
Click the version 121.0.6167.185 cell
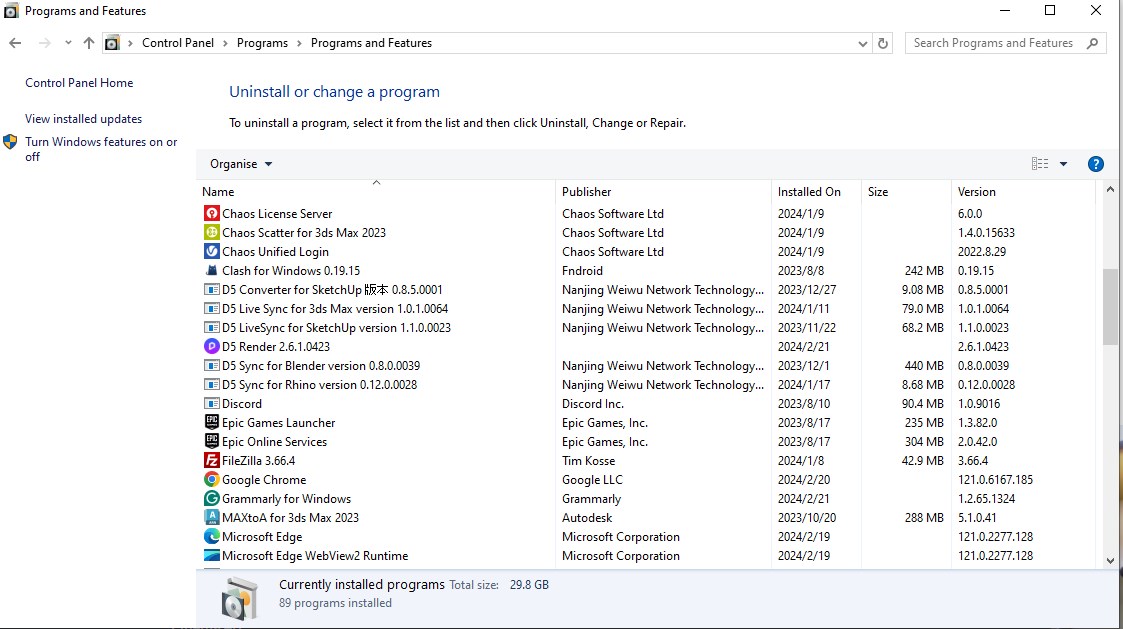coord(995,479)
